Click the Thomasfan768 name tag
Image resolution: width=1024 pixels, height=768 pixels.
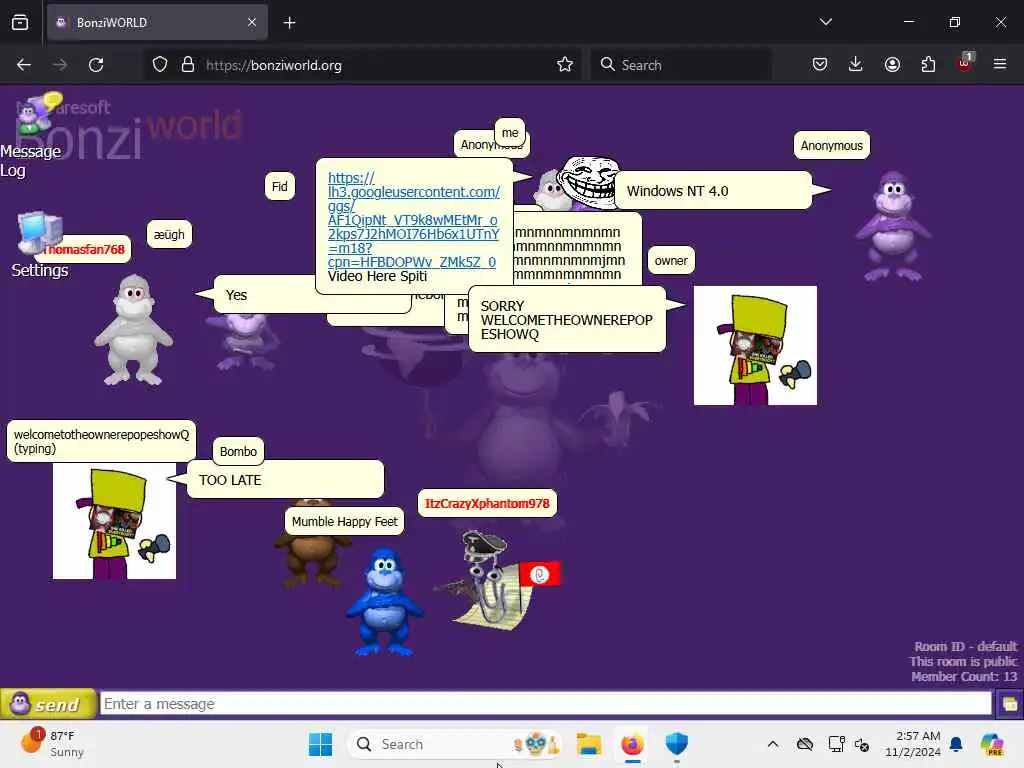tap(86, 249)
